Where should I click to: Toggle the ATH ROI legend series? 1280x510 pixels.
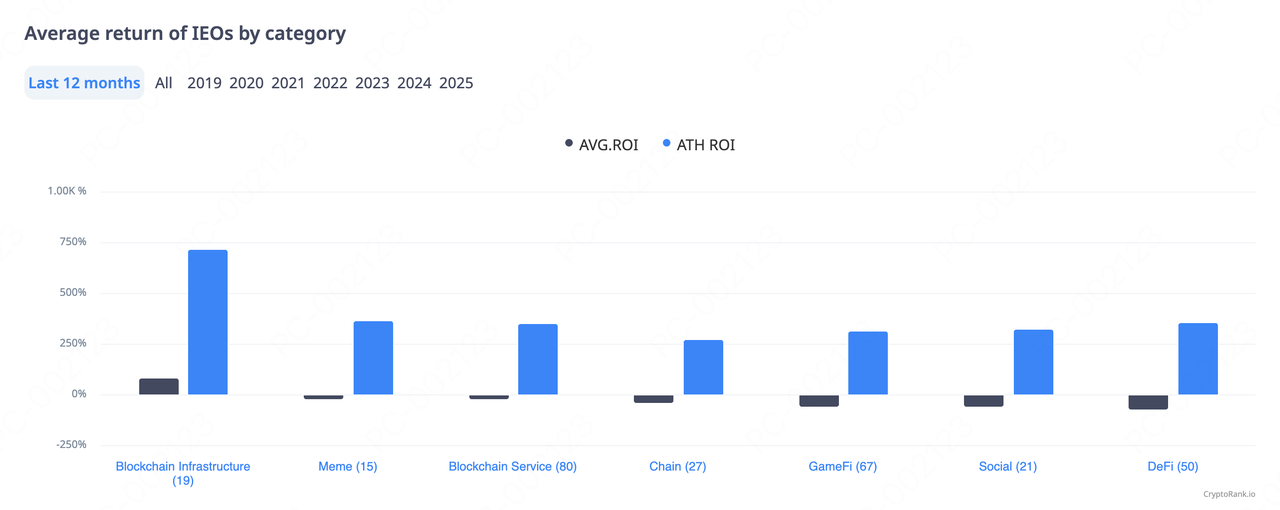tap(699, 145)
